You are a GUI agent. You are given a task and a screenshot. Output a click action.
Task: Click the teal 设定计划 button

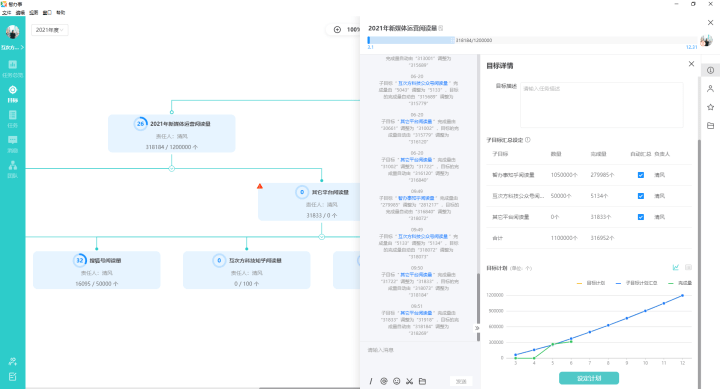point(589,378)
